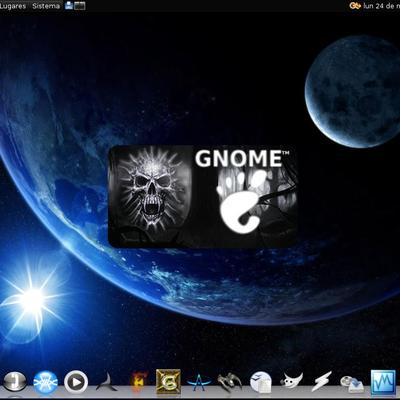This screenshot has height=400, width=400.
Task: Open the system monitor graph dock icon
Action: coord(383,382)
